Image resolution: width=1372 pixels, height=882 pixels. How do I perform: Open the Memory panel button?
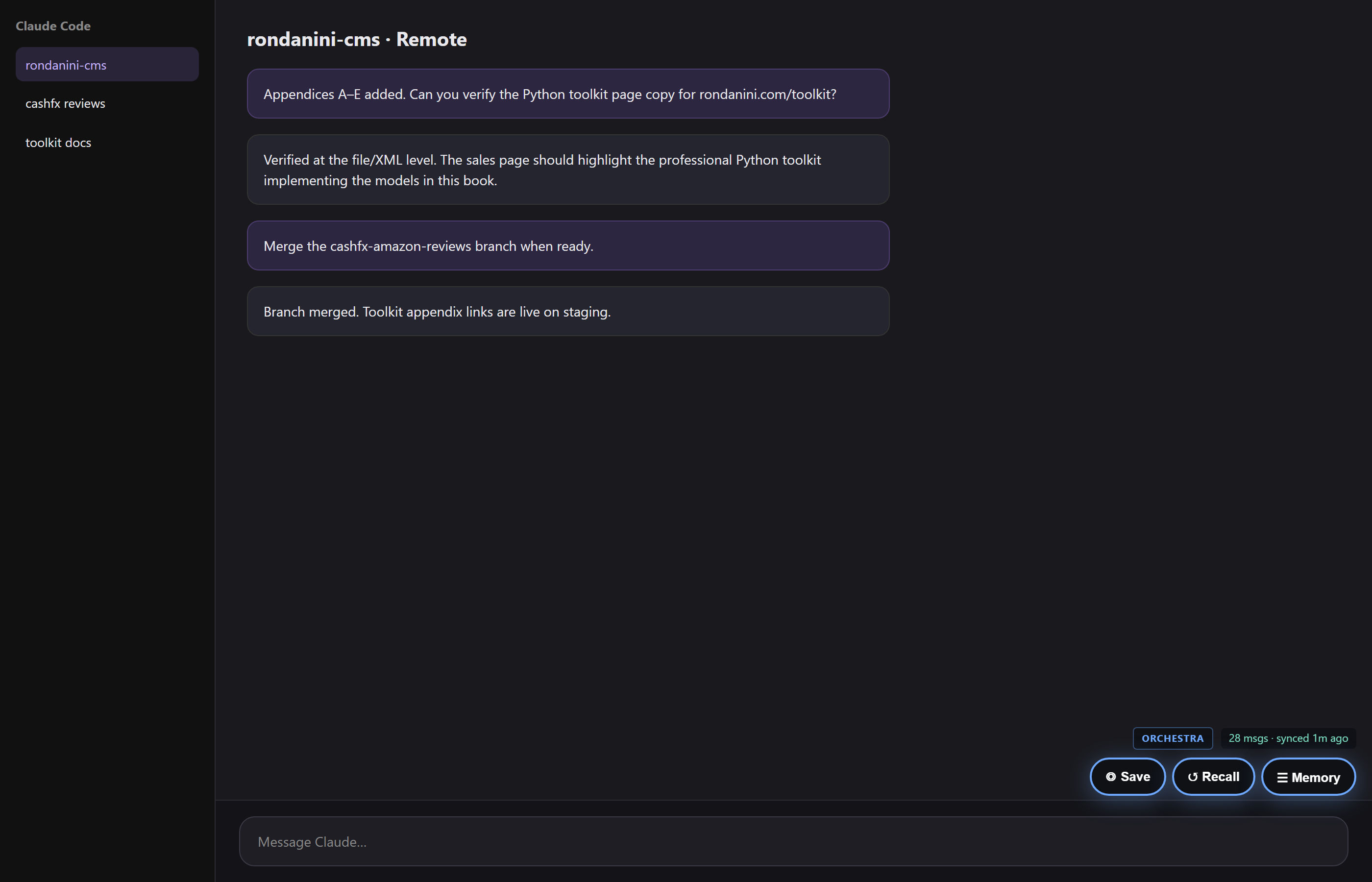click(x=1308, y=777)
